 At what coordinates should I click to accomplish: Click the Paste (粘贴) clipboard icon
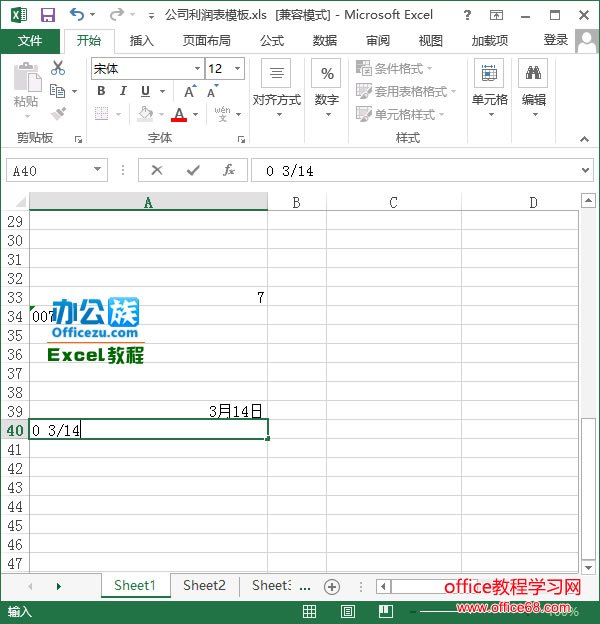click(27, 78)
